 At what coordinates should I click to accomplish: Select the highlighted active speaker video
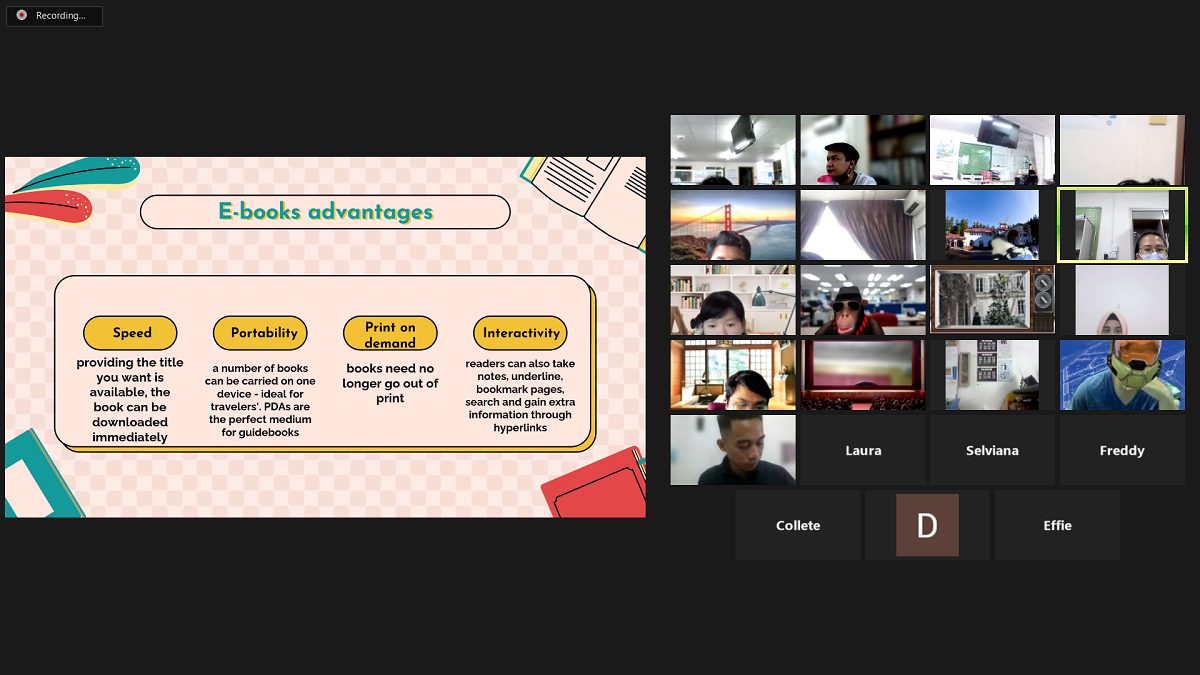(1122, 225)
